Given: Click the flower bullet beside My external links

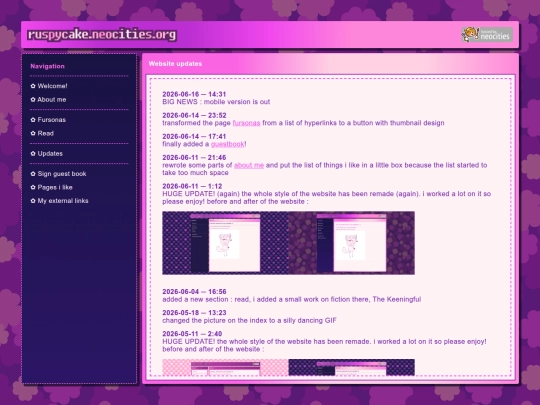Looking at the screenshot, I should (33, 201).
